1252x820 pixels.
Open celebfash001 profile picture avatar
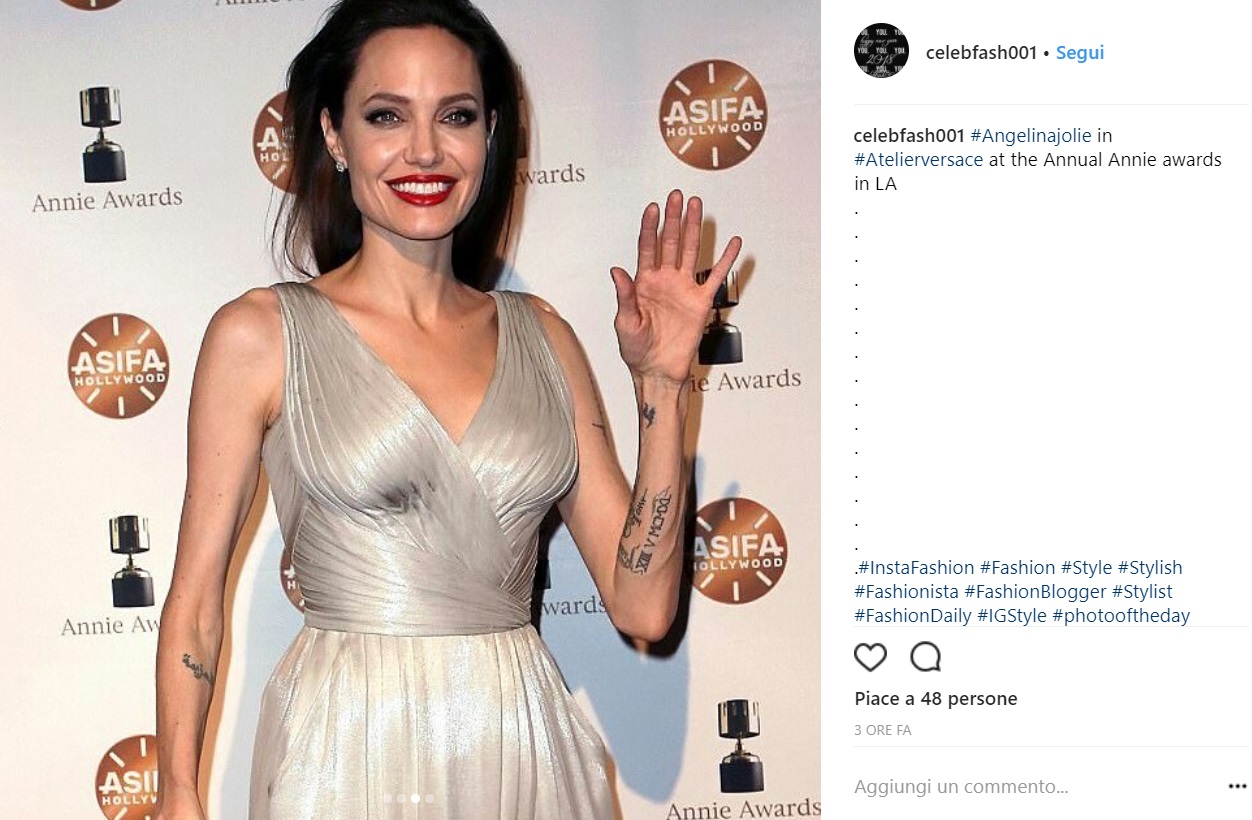pos(881,51)
